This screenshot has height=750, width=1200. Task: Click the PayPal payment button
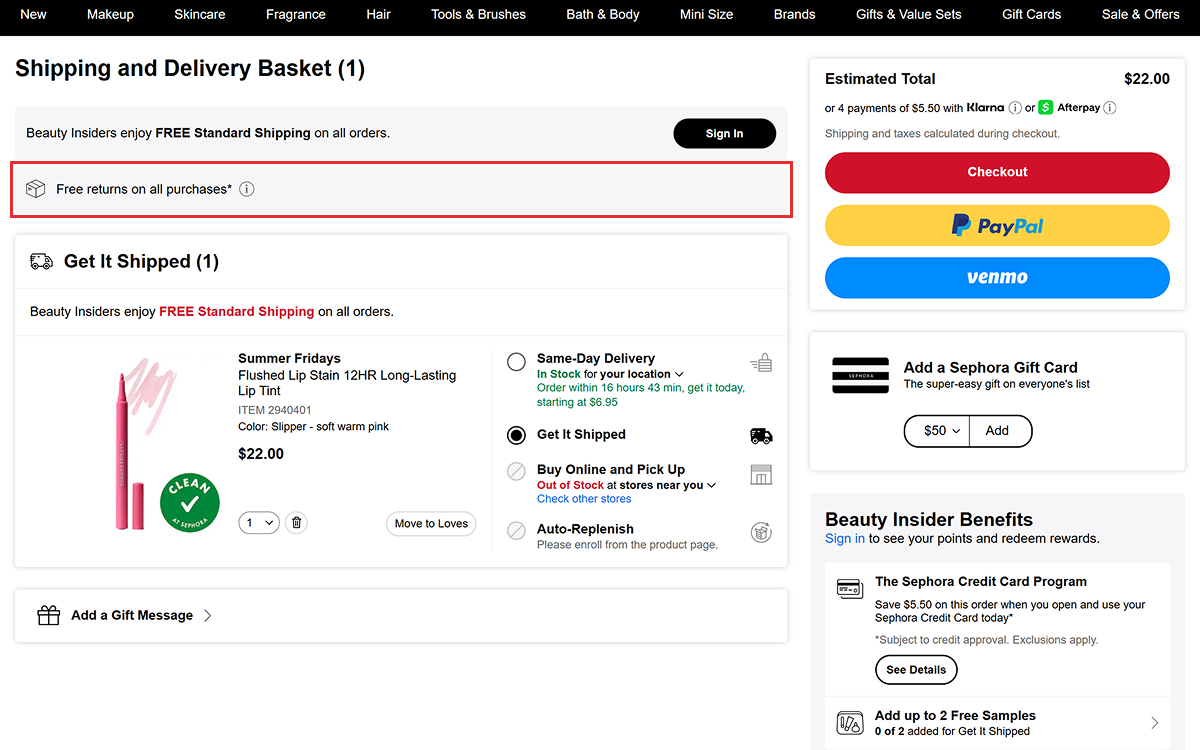[x=996, y=225]
